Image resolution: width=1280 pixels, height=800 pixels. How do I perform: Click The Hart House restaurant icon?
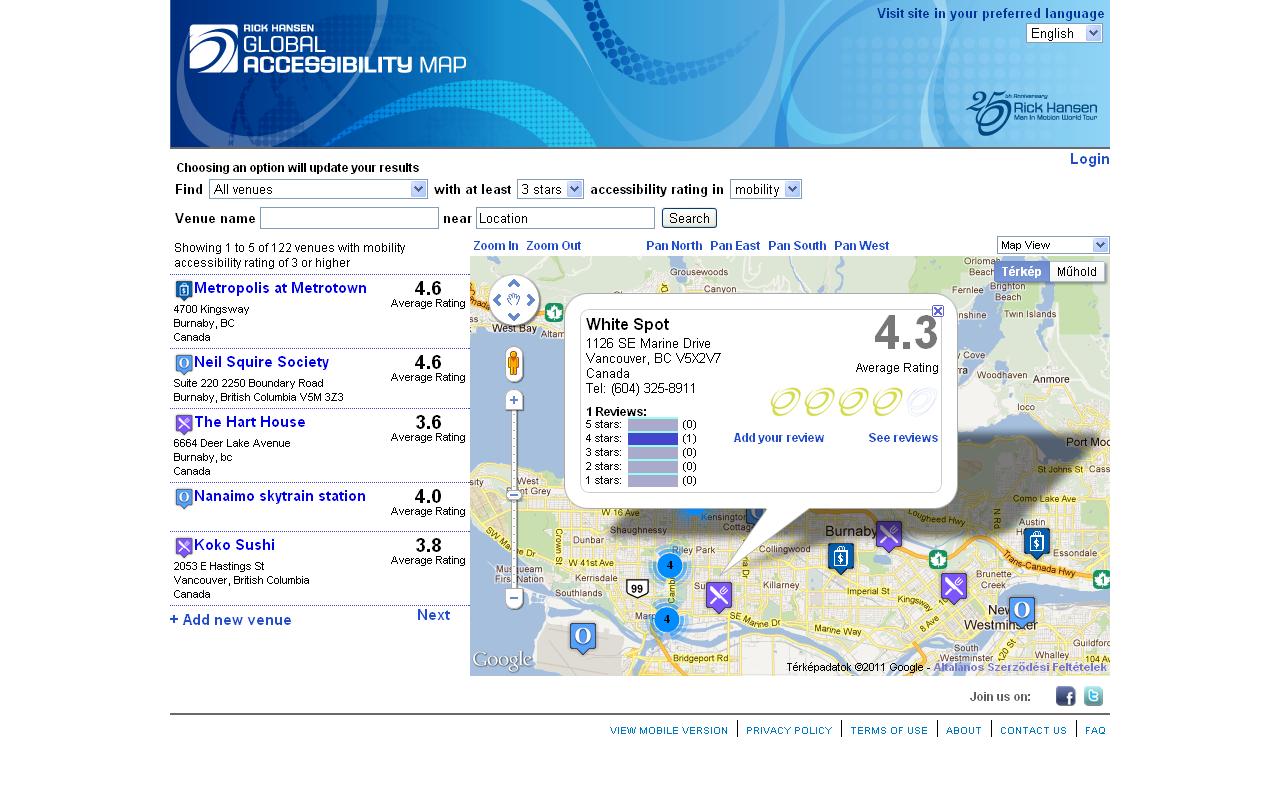(x=184, y=424)
